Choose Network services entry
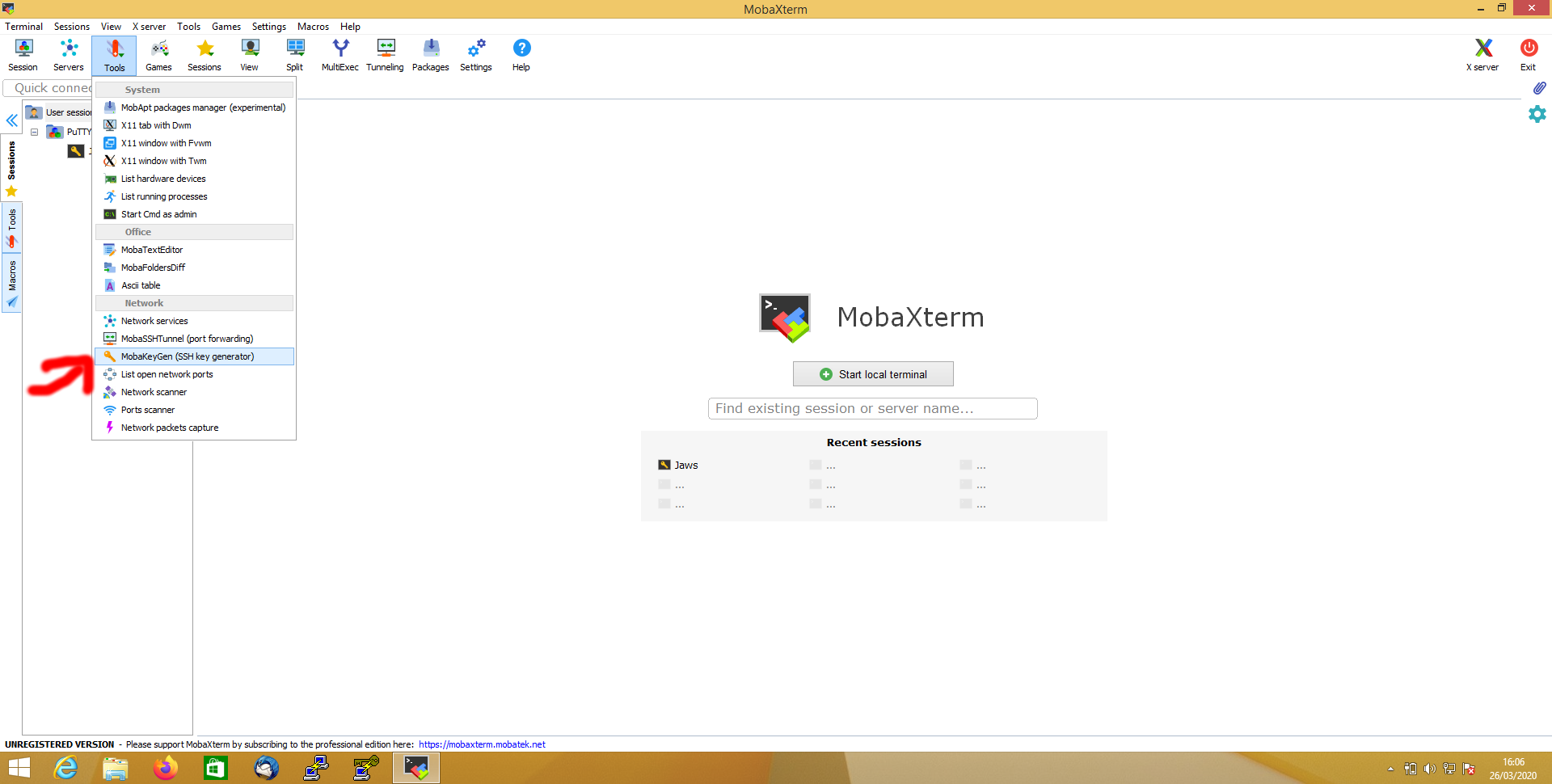This screenshot has width=1552, height=784. click(x=194, y=321)
